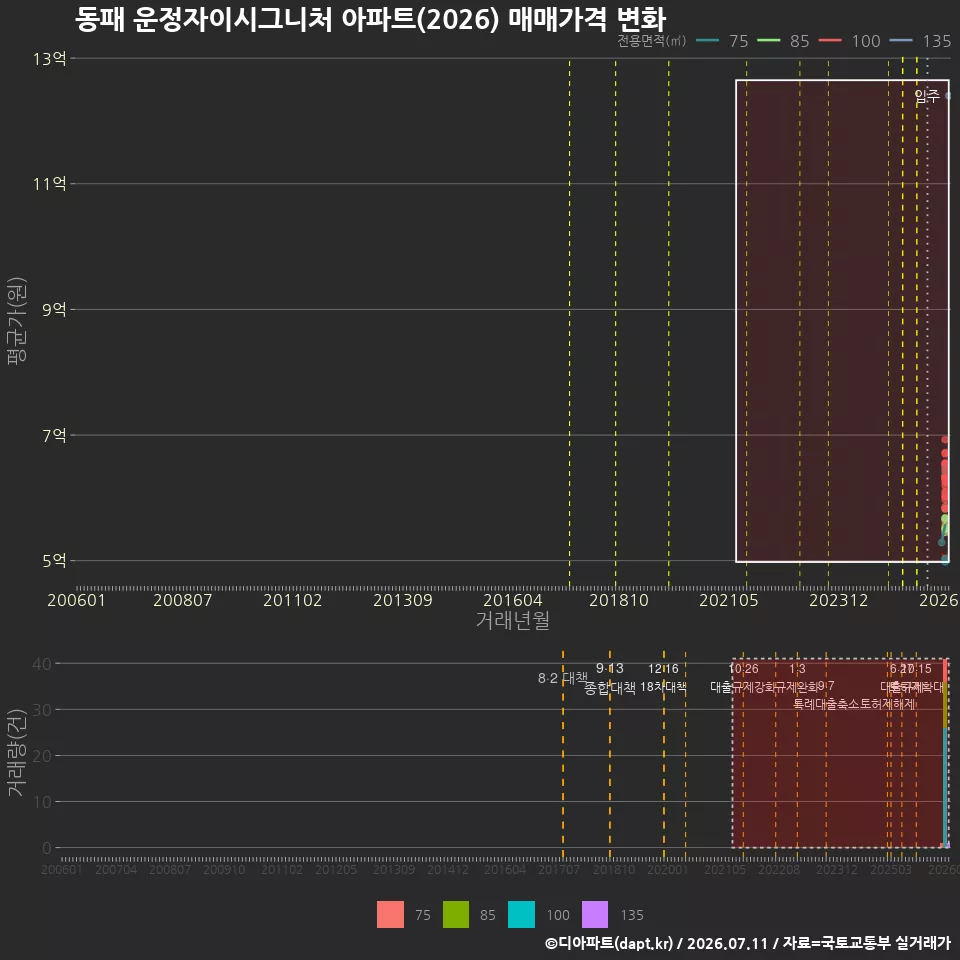Click the '30' volume axis label
This screenshot has height=960, width=960.
pyautogui.click(x=42, y=710)
